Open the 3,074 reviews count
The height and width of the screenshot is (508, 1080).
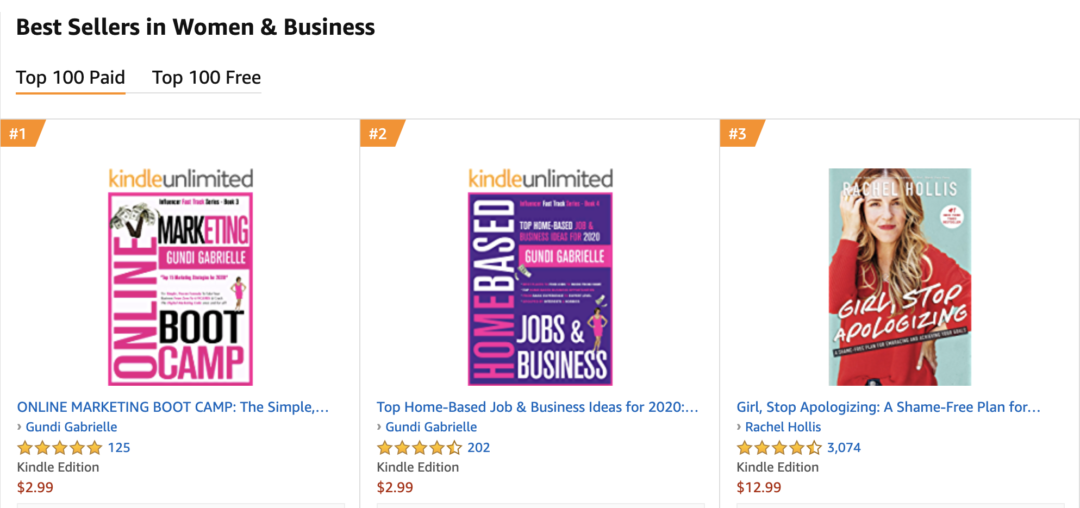tap(844, 448)
